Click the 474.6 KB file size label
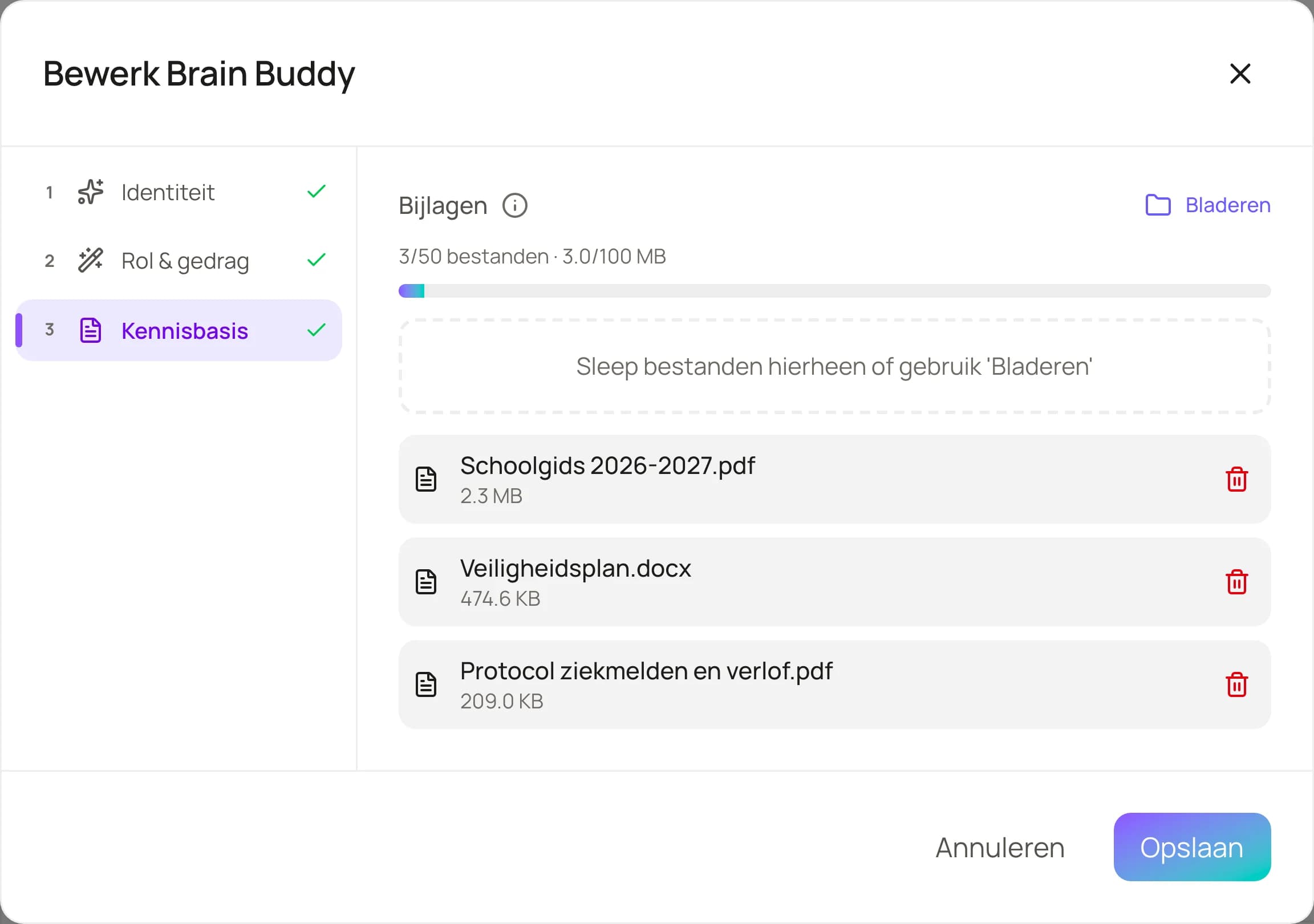 tap(500, 598)
